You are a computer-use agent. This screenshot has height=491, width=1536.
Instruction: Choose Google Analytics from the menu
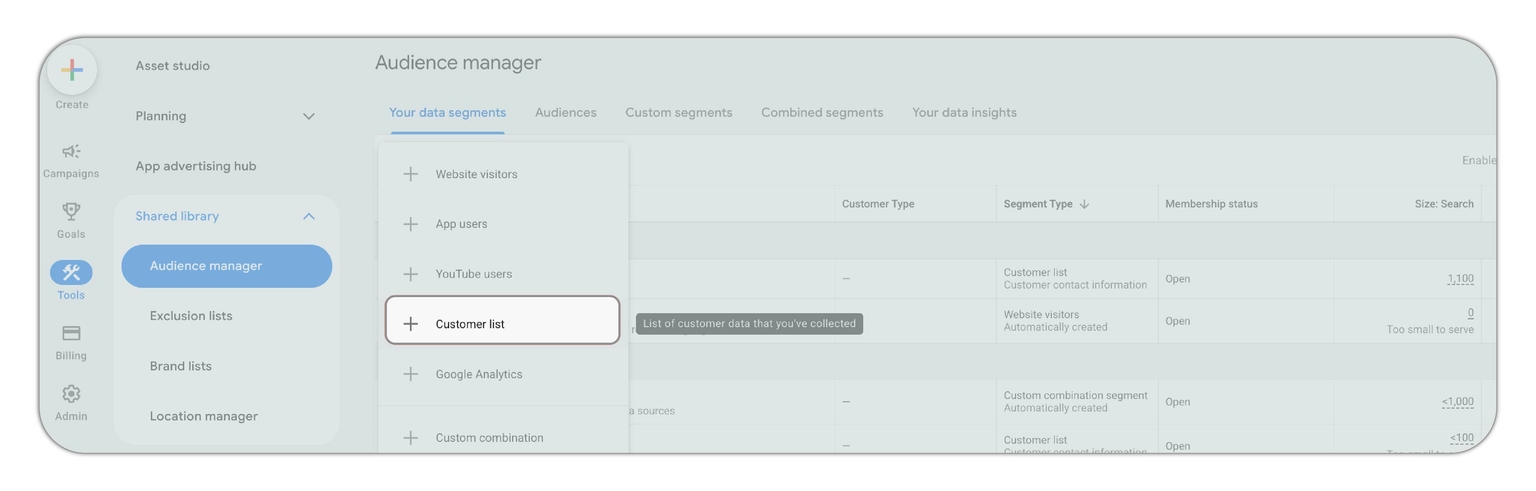tap(503, 374)
